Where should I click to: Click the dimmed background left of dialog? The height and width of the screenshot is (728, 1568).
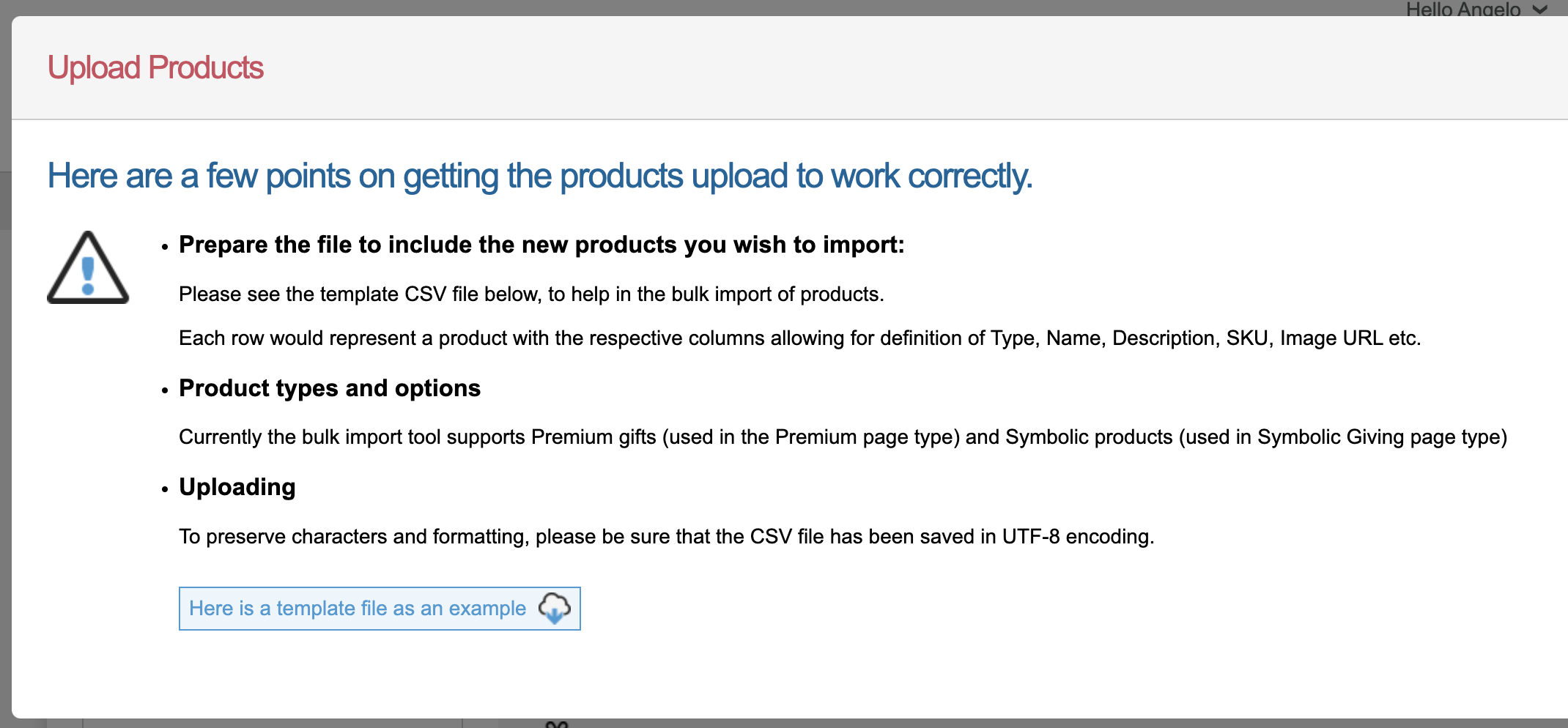tap(5, 366)
